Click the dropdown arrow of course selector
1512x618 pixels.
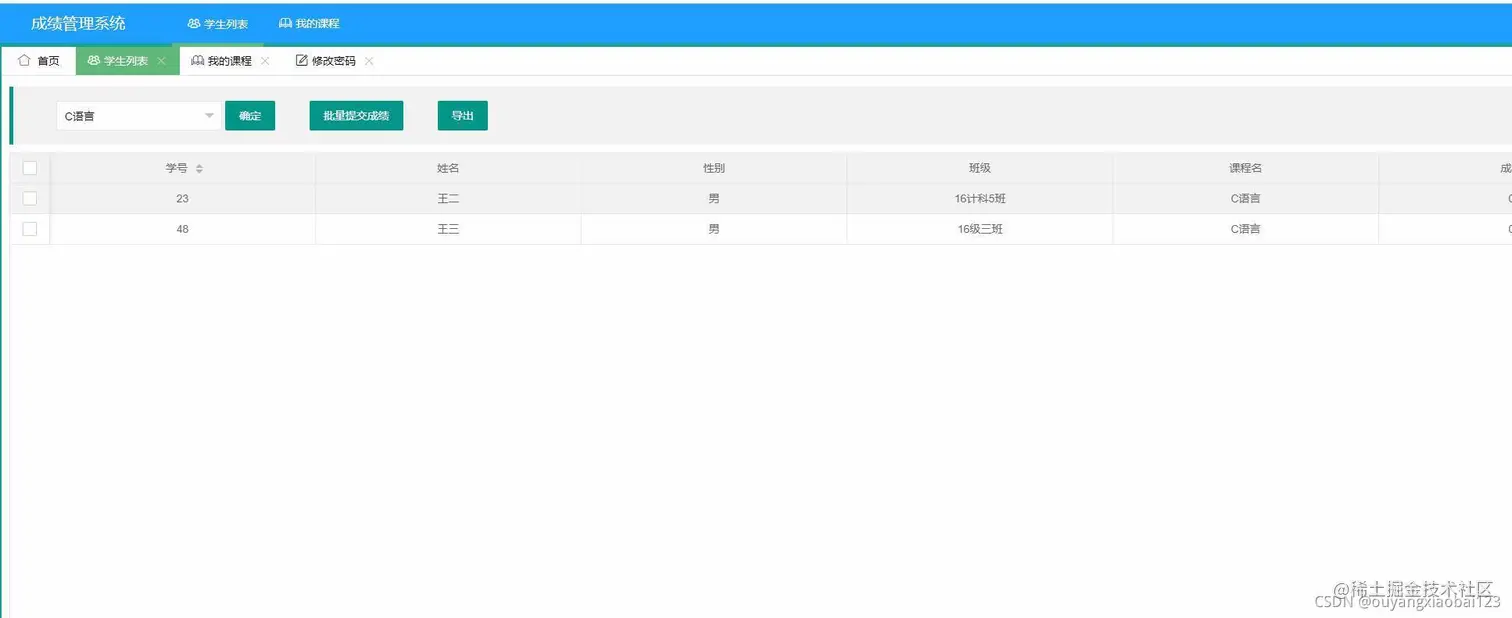click(x=209, y=116)
